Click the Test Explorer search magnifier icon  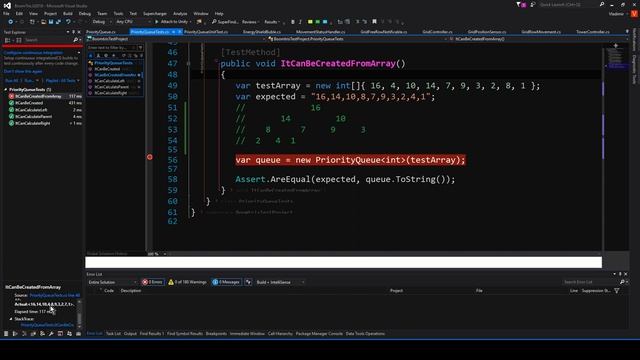76,40
